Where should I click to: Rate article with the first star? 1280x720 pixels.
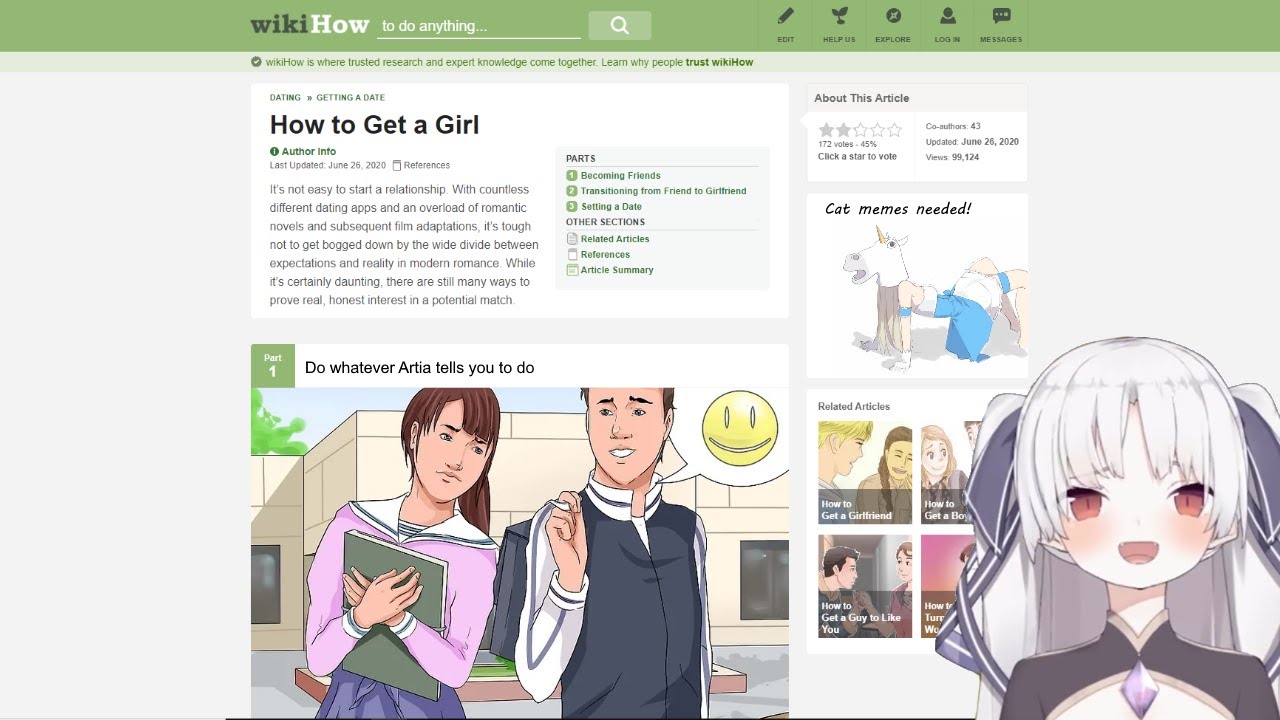pos(826,130)
